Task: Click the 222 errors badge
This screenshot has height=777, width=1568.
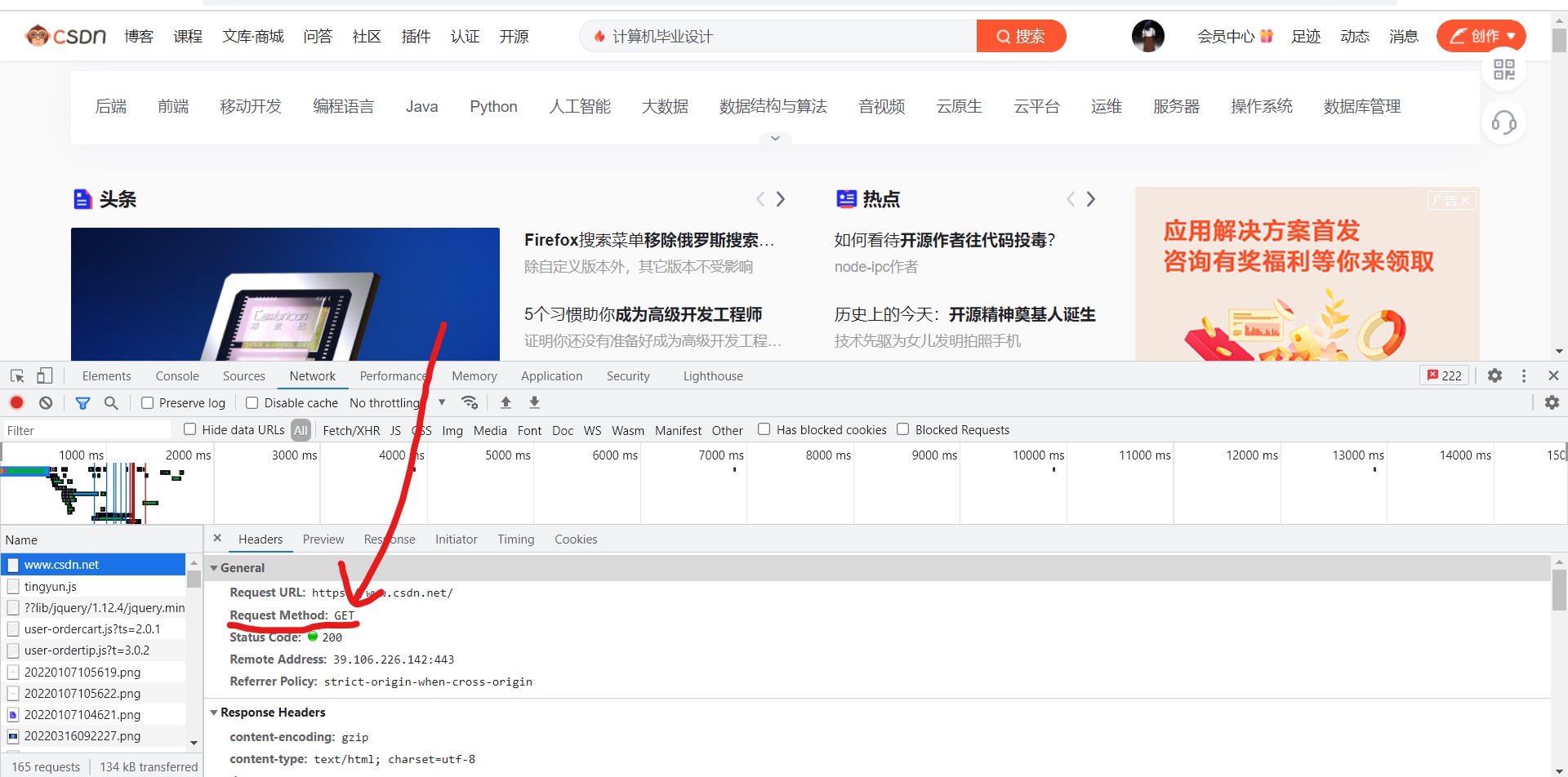Action: coord(1445,375)
